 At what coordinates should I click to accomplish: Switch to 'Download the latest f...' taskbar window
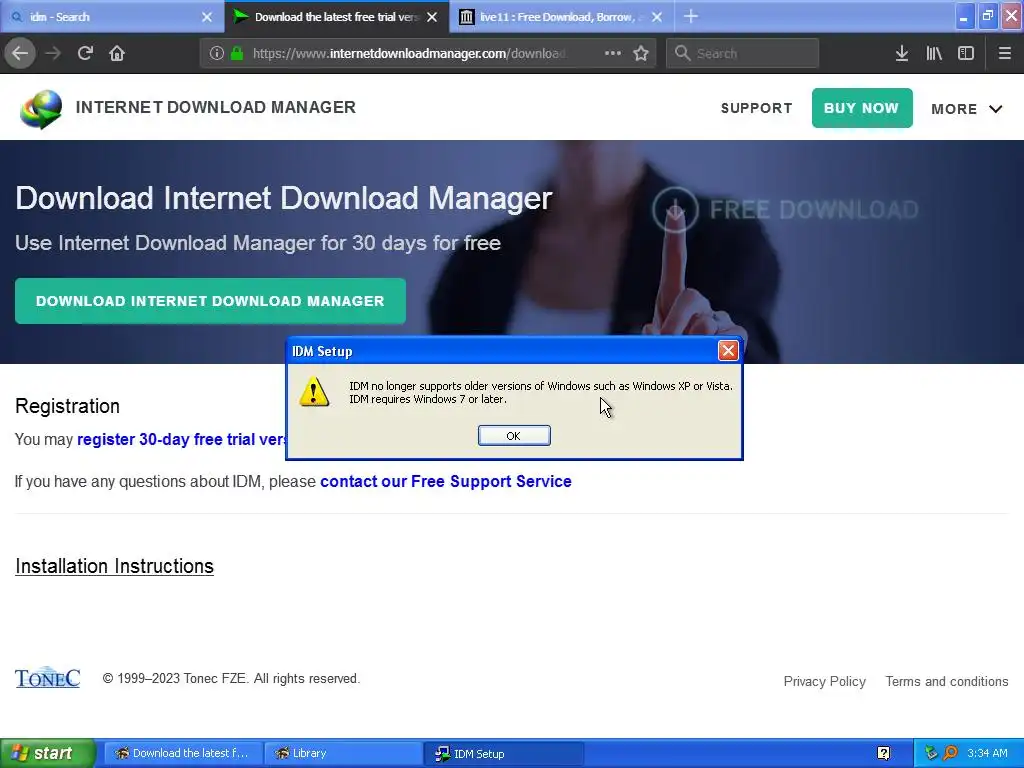[x=184, y=753]
